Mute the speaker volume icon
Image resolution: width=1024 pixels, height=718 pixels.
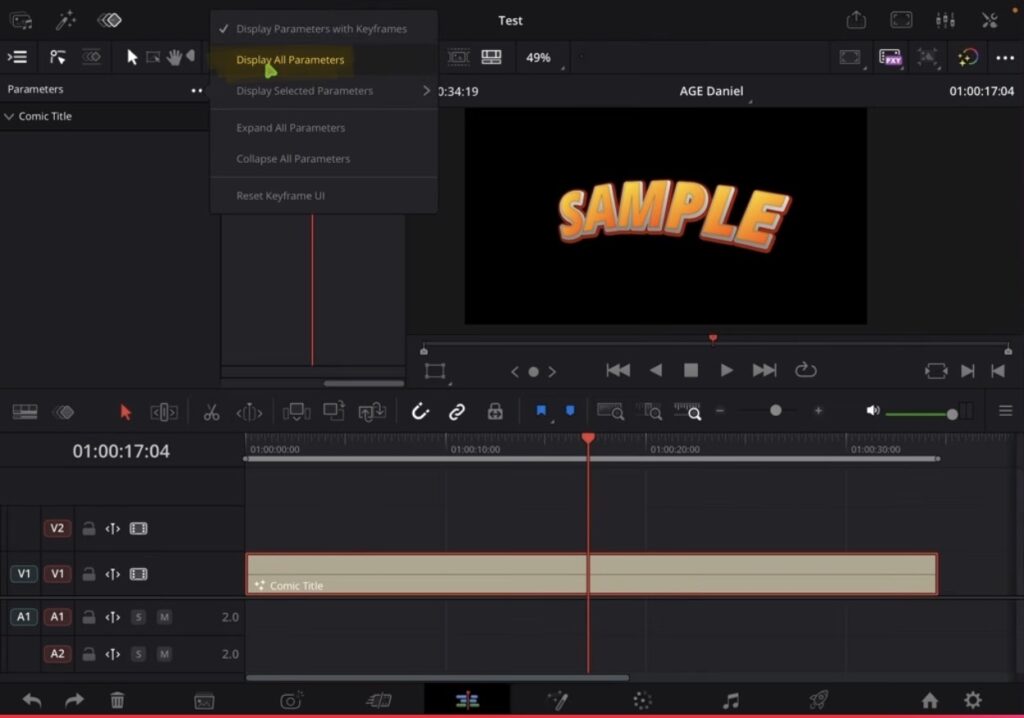[x=872, y=411]
